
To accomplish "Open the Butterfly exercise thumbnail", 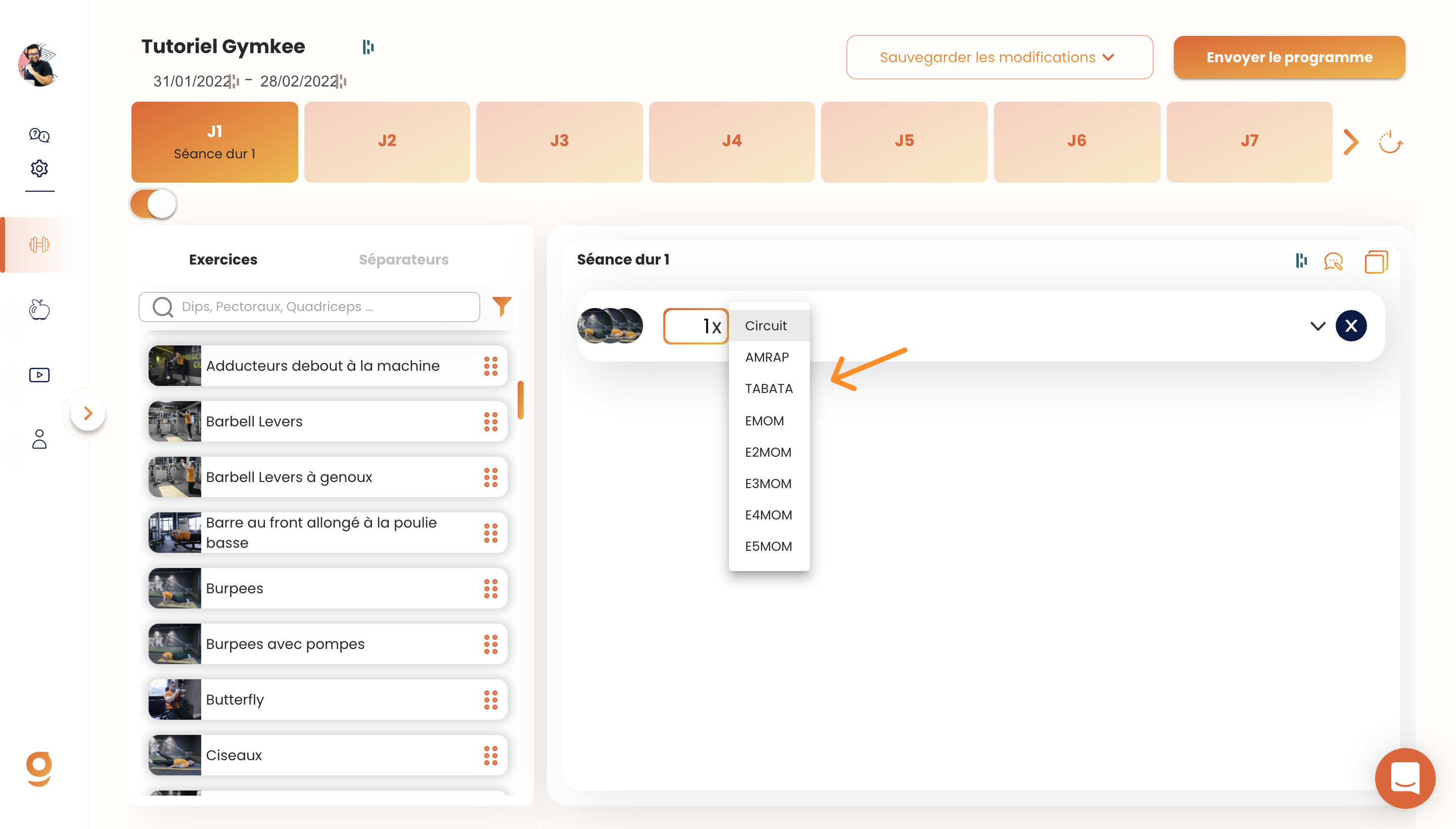I will point(175,700).
